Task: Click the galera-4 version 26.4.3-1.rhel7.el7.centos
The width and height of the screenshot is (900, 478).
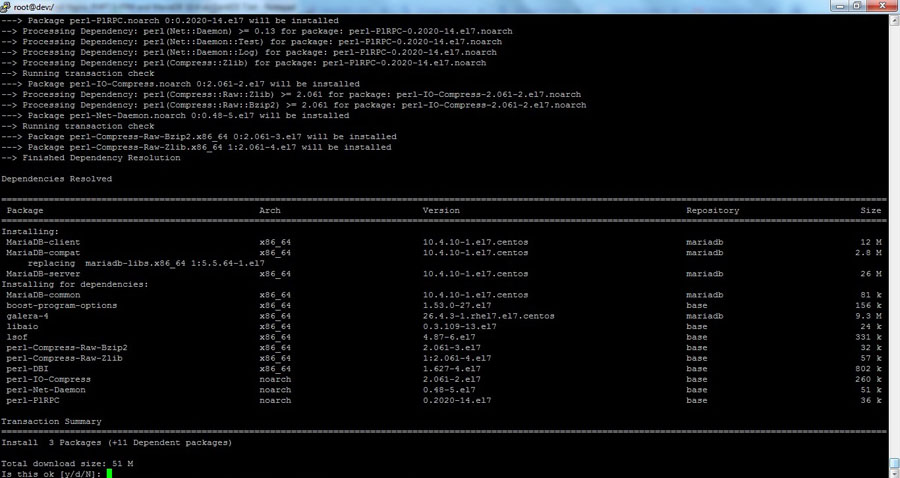Action: [x=488, y=316]
